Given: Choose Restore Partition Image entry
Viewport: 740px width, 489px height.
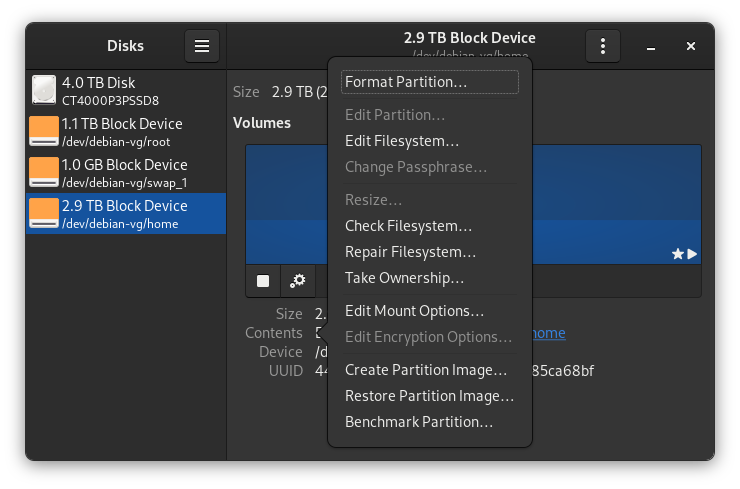Looking at the screenshot, I should [429, 396].
